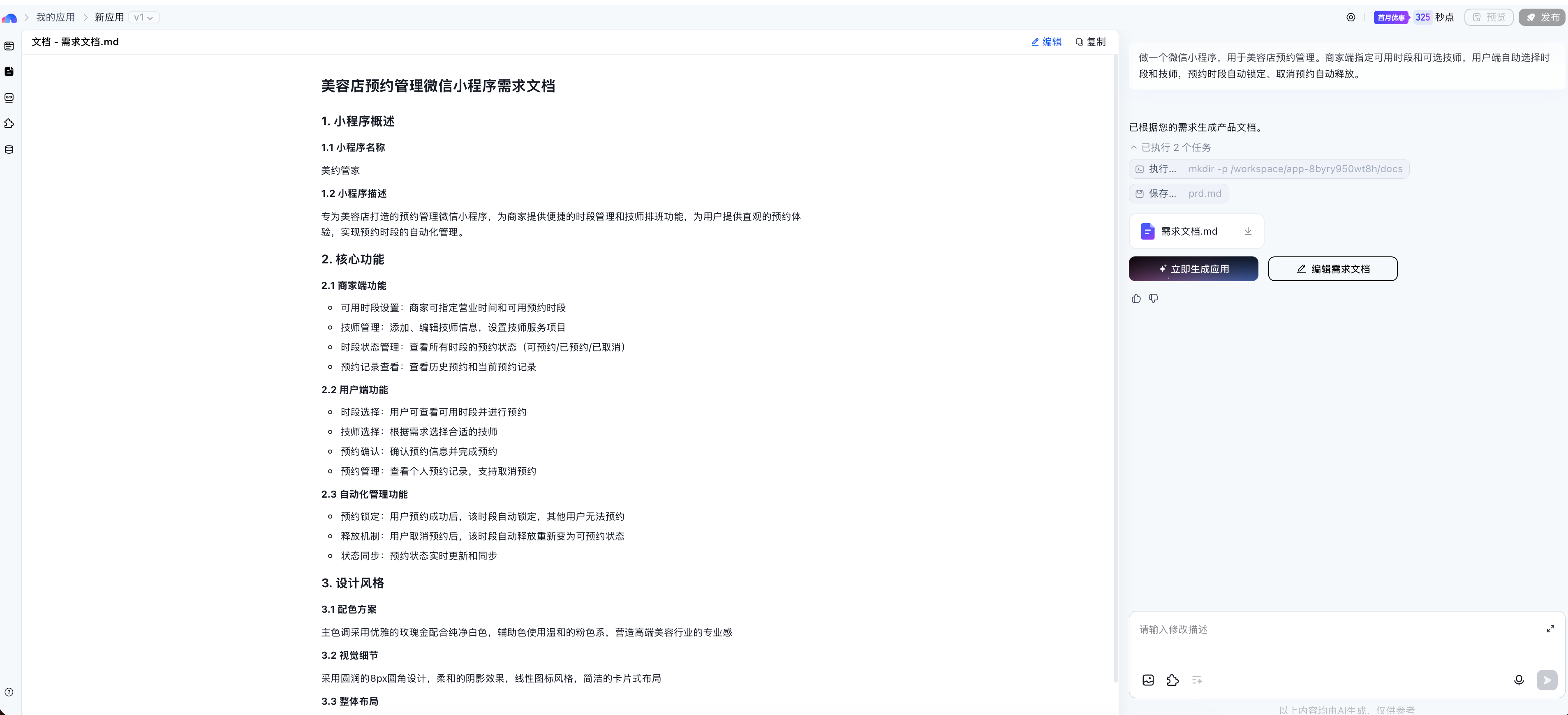Image resolution: width=1568 pixels, height=715 pixels.
Task: Click the image upload icon in chat input
Action: coord(1148,680)
